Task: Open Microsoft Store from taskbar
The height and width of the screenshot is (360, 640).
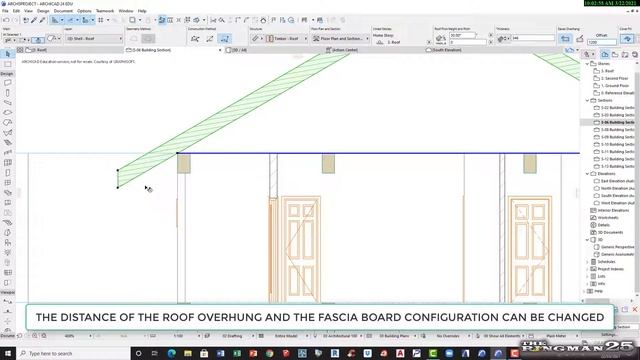Action: (x=204, y=353)
